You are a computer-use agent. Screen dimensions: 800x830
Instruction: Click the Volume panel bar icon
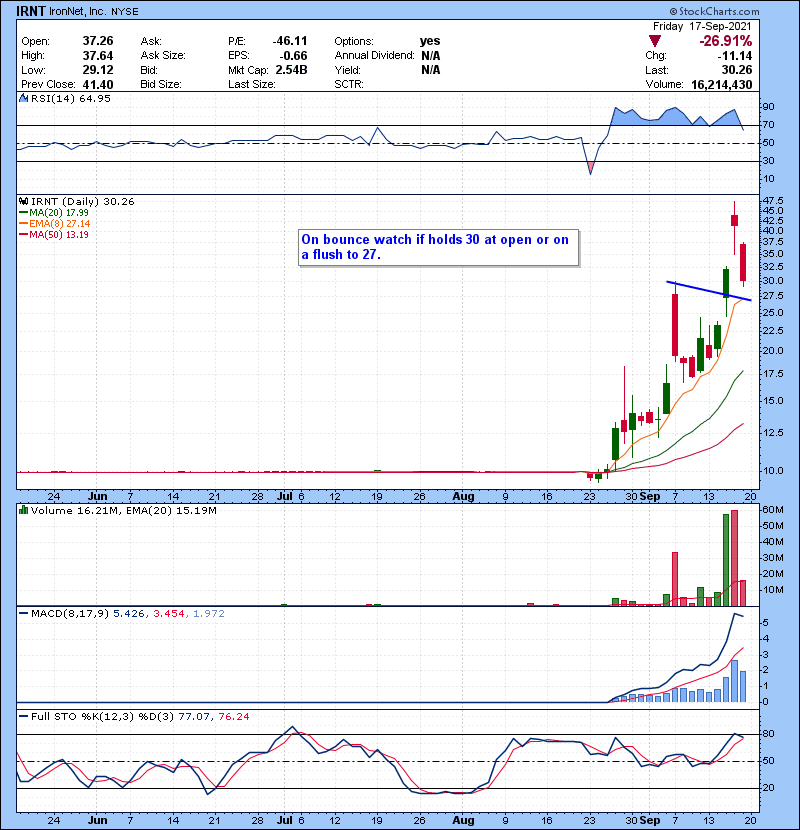[x=23, y=510]
